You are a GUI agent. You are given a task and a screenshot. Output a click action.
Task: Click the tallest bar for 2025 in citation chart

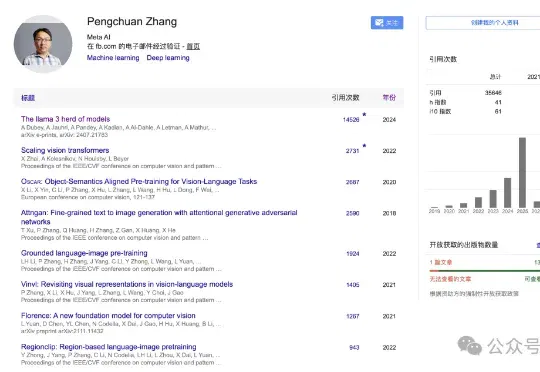[x=522, y=173]
